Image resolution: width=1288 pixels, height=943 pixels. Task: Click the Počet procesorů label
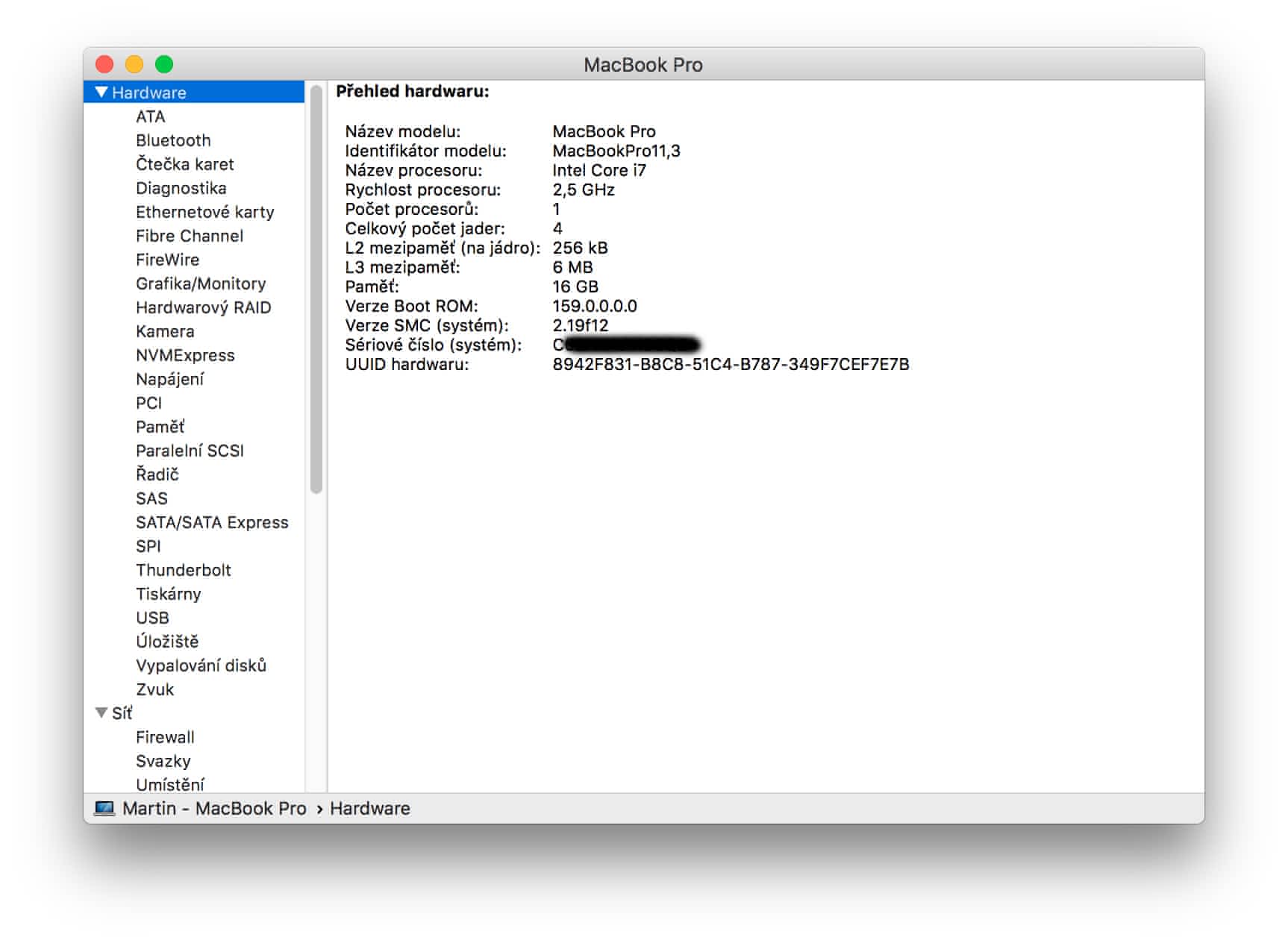(x=412, y=209)
